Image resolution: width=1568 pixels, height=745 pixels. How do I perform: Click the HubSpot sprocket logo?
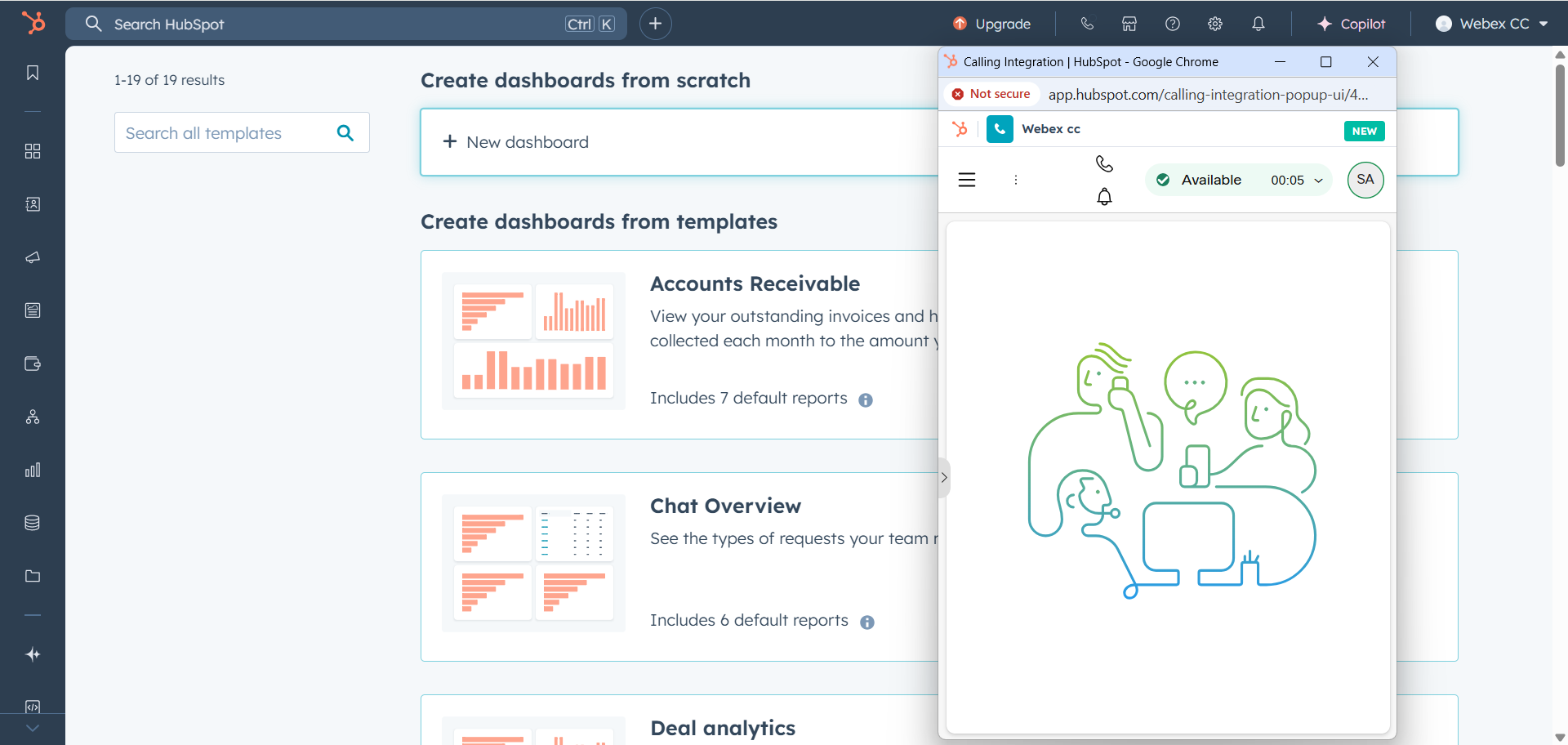(33, 23)
